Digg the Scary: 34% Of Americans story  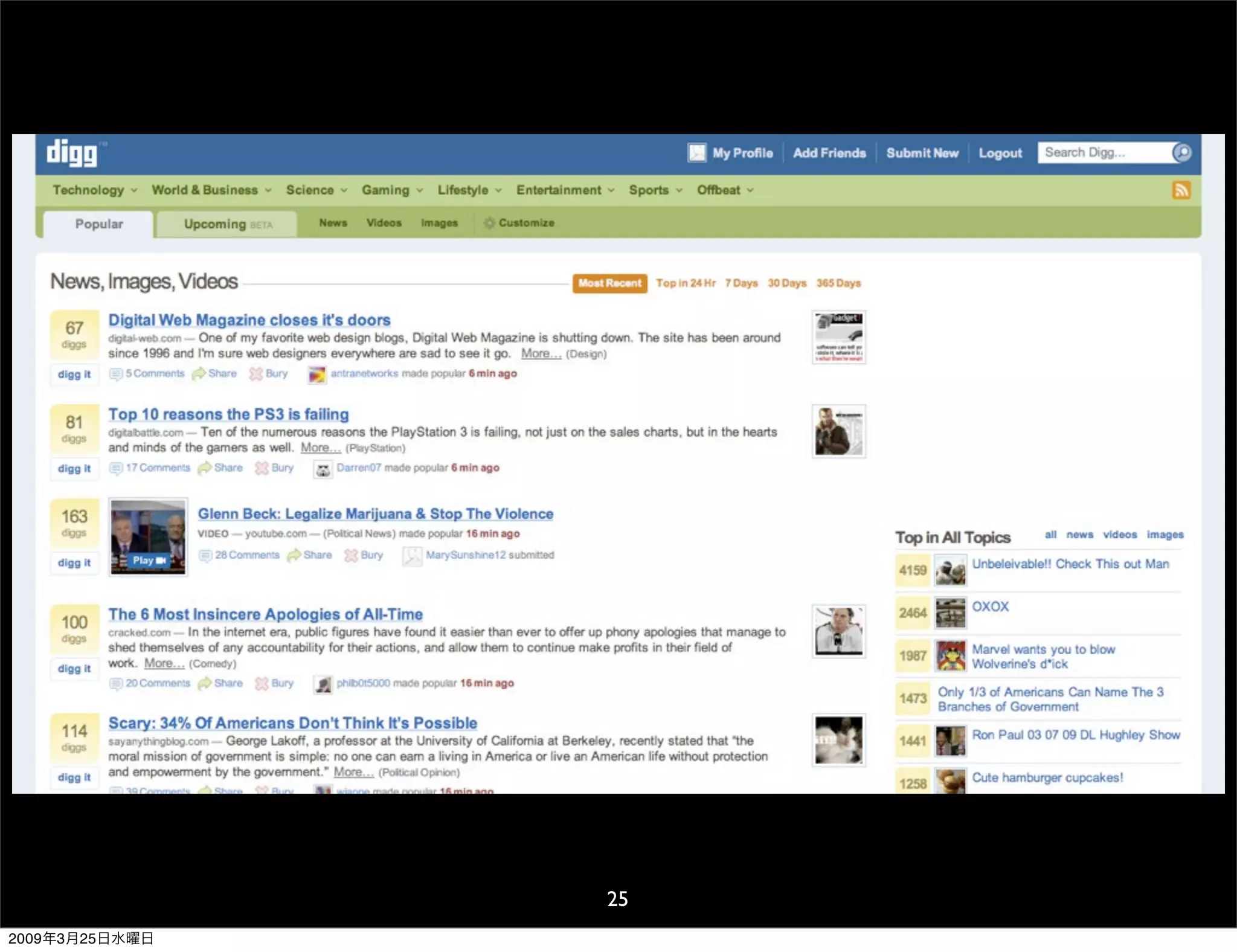[x=74, y=777]
